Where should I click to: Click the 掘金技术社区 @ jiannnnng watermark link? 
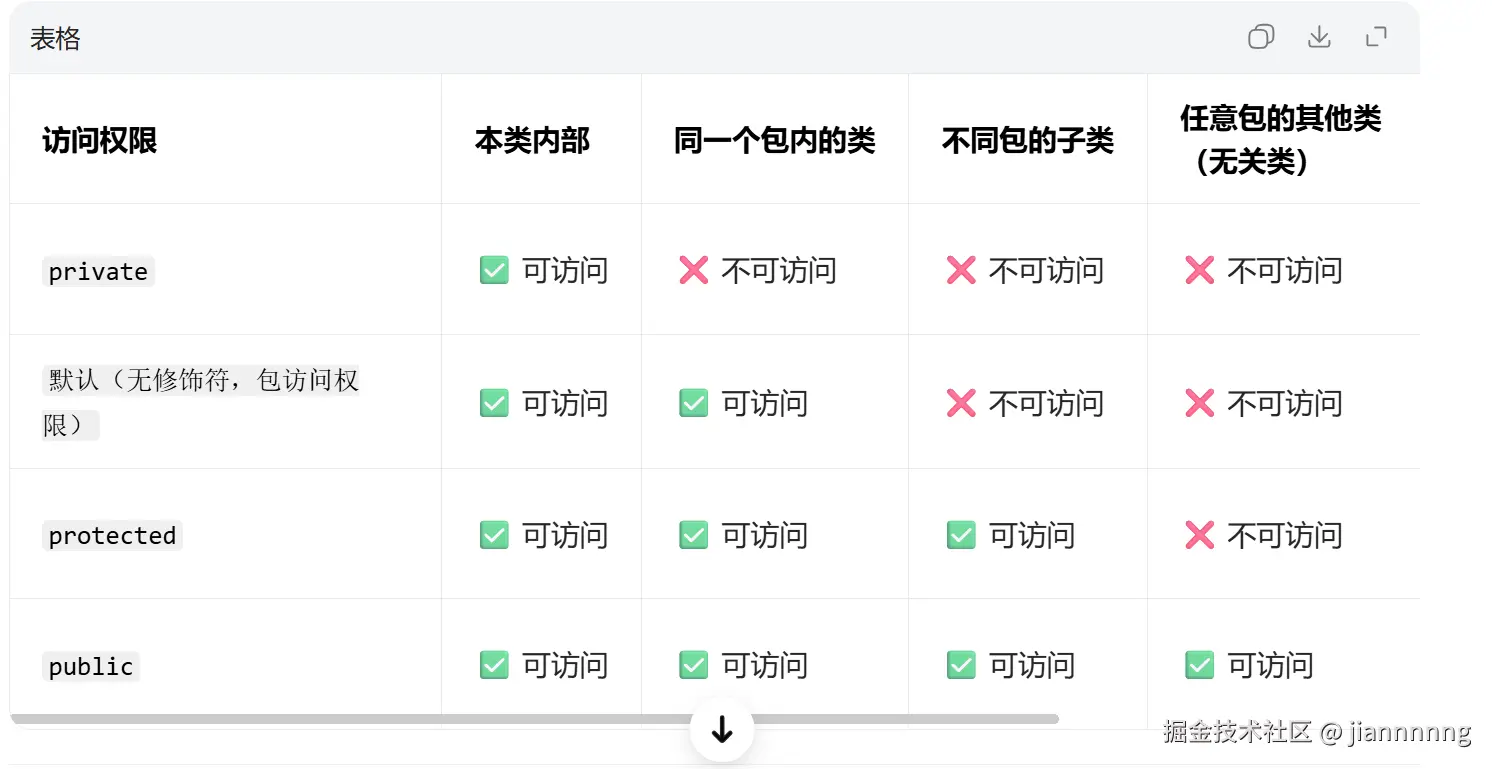[x=1316, y=733]
